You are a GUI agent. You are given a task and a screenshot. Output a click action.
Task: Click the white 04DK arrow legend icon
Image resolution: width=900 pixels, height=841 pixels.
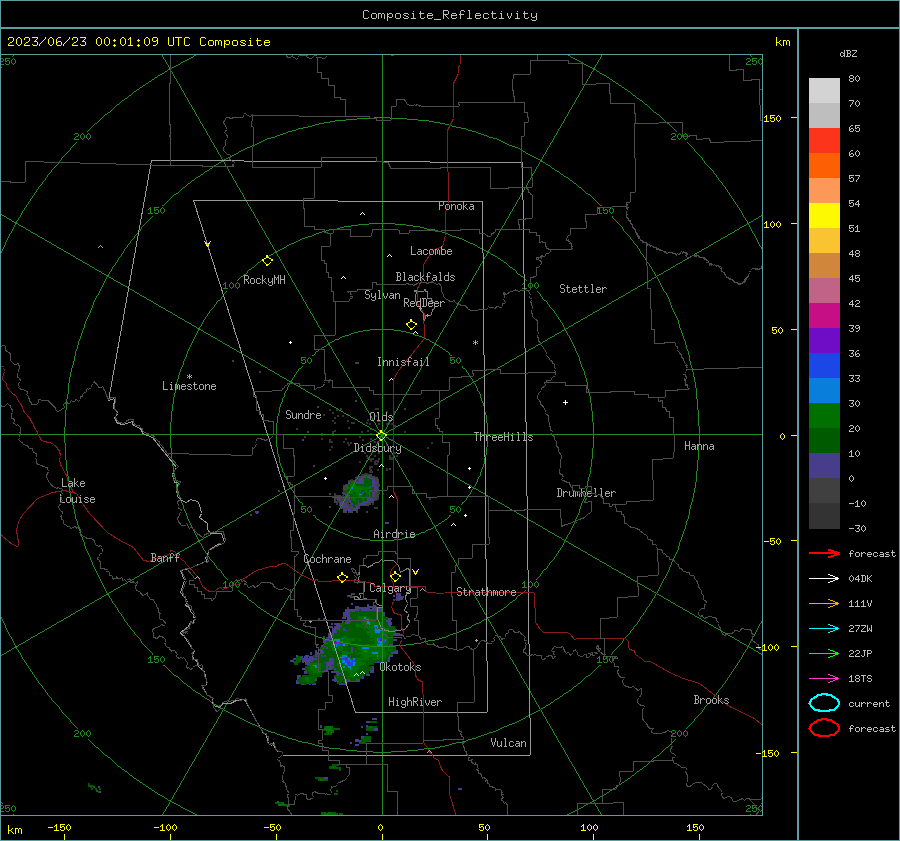tap(824, 579)
